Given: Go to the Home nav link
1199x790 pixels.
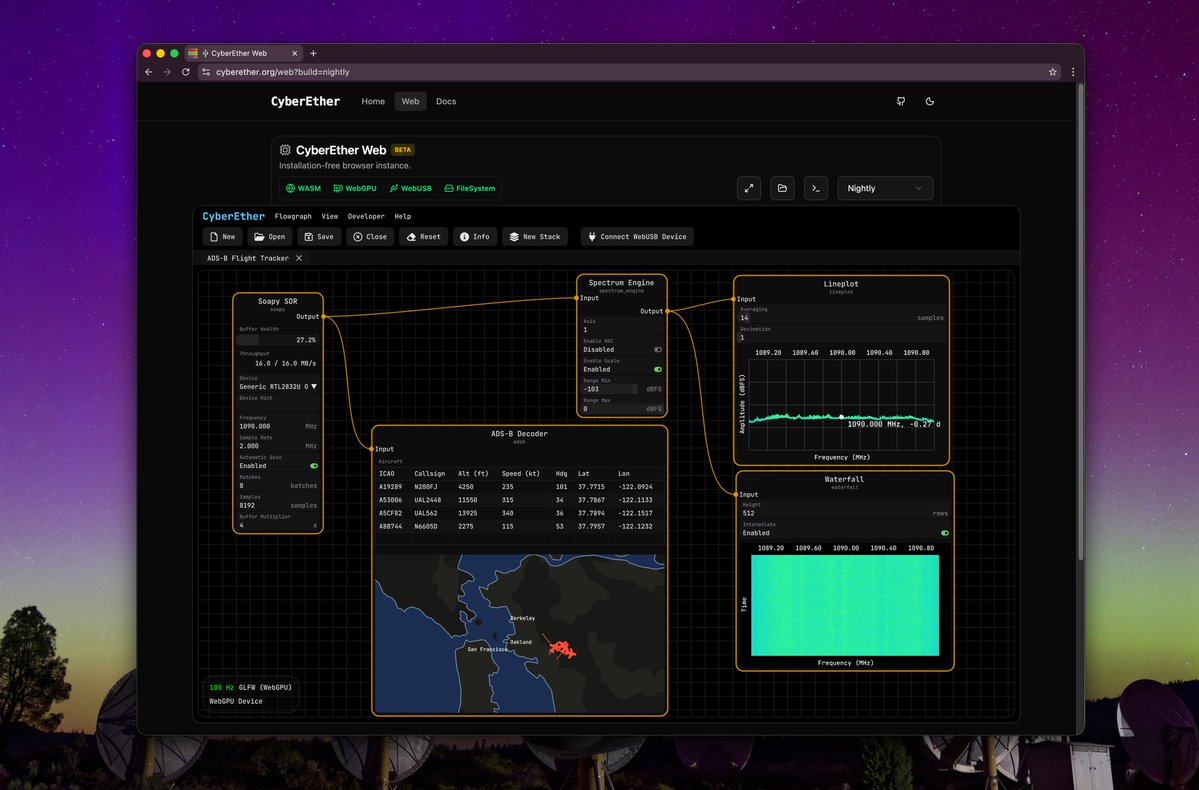Looking at the screenshot, I should (x=373, y=101).
